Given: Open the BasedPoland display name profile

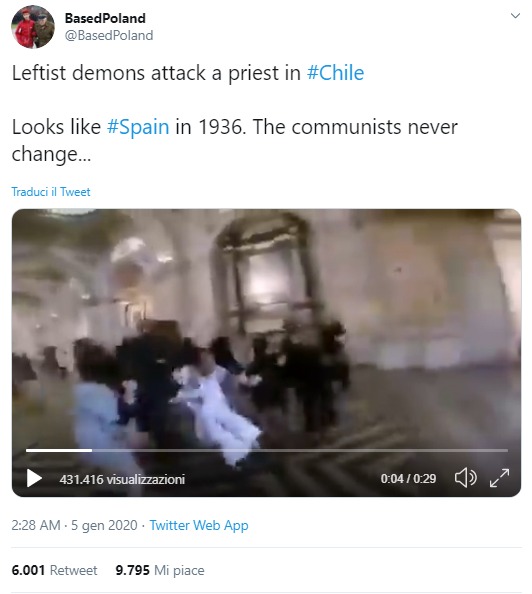Looking at the screenshot, I should click(x=105, y=18).
